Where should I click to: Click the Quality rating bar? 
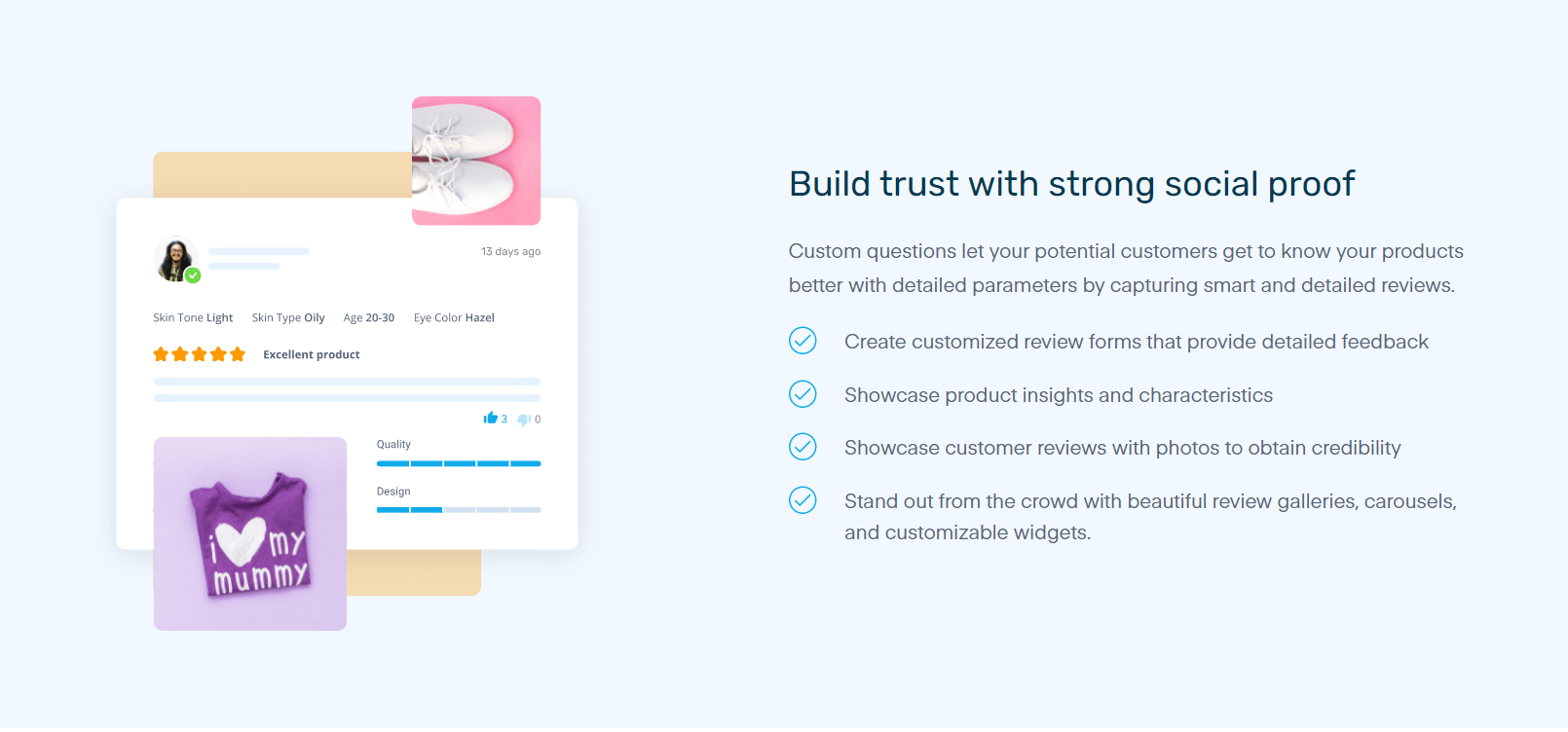click(x=459, y=463)
